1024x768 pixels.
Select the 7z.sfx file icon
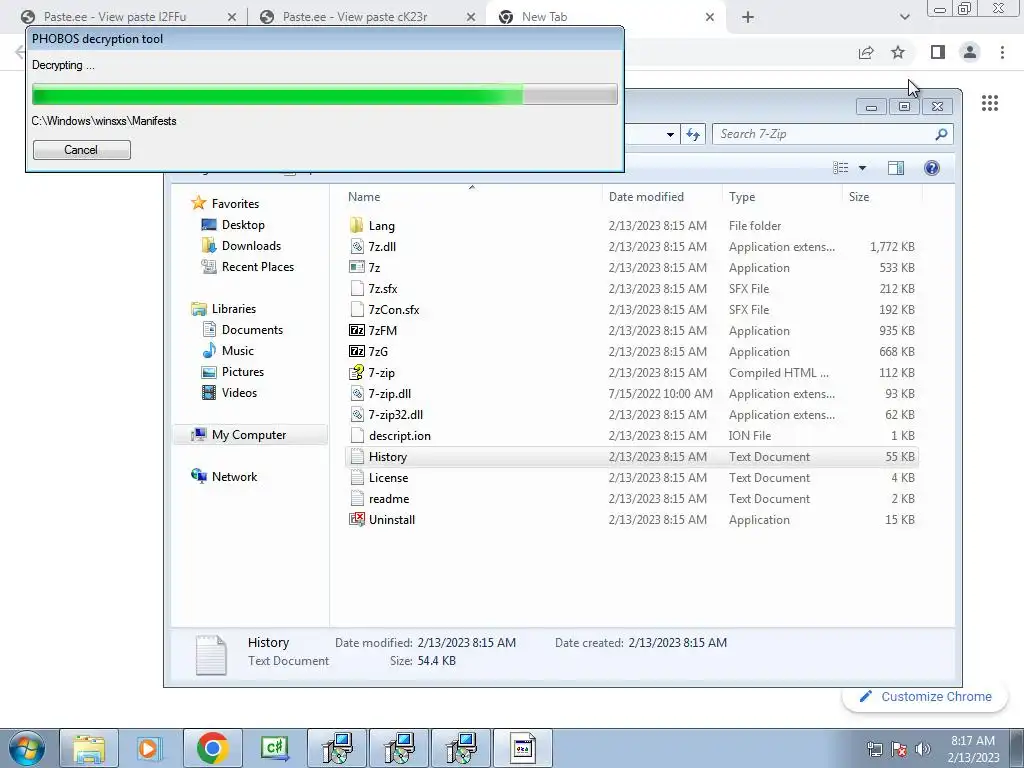pyautogui.click(x=357, y=288)
